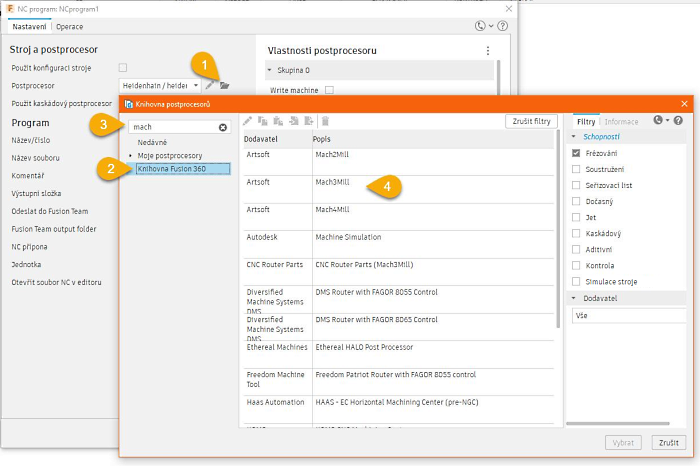Toggle the Write machine checkbox
The height and width of the screenshot is (466, 700).
[x=329, y=90]
